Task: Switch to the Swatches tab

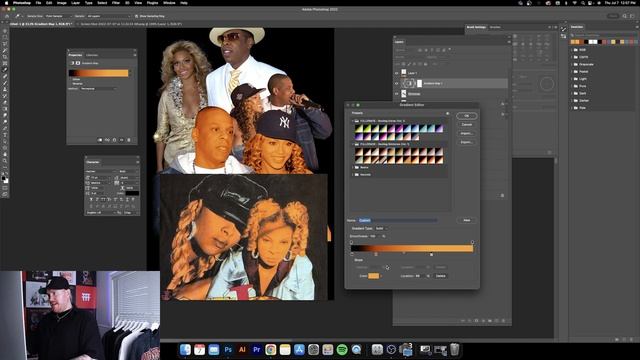Action: (x=577, y=27)
